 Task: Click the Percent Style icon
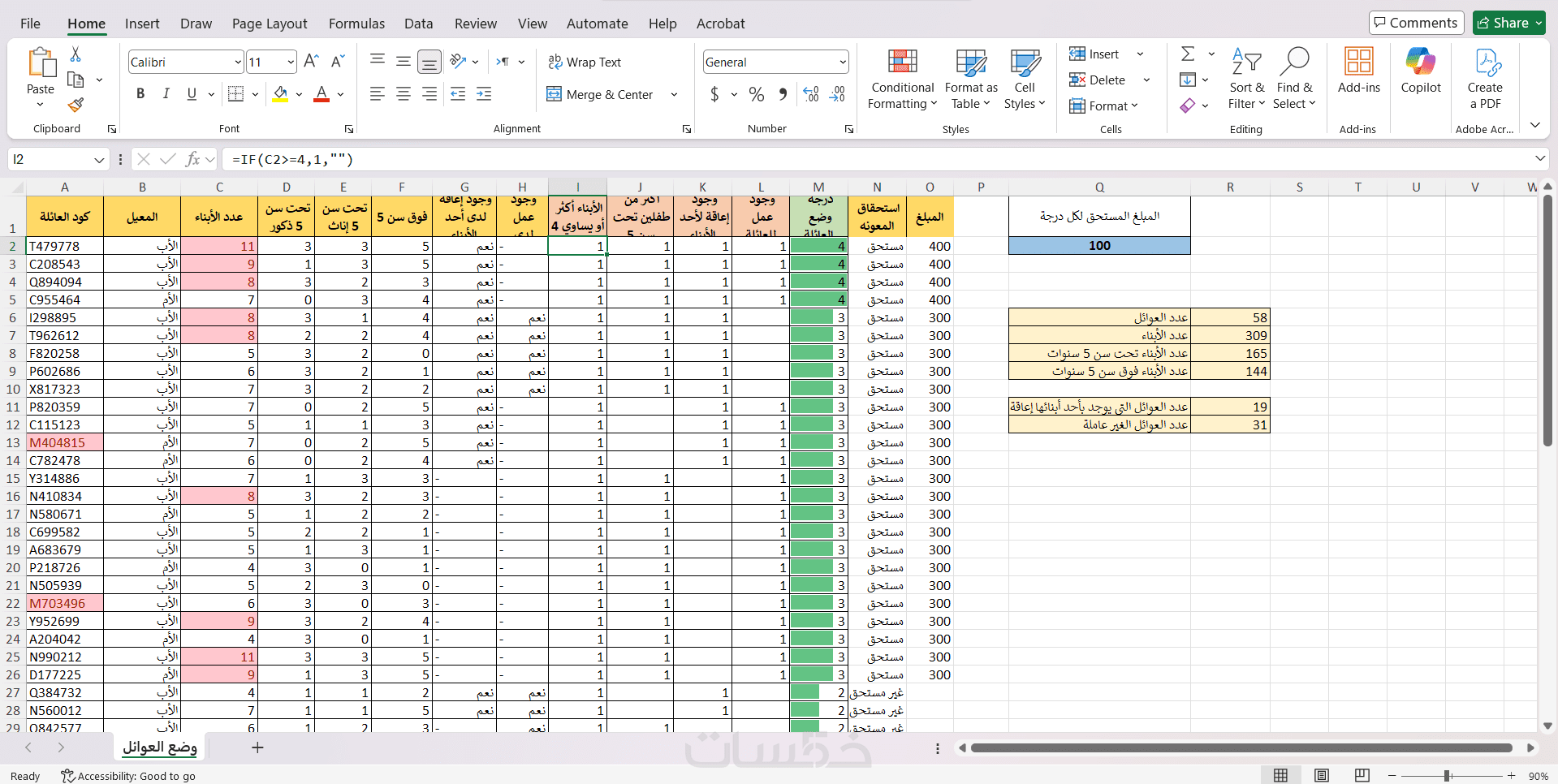coord(757,94)
